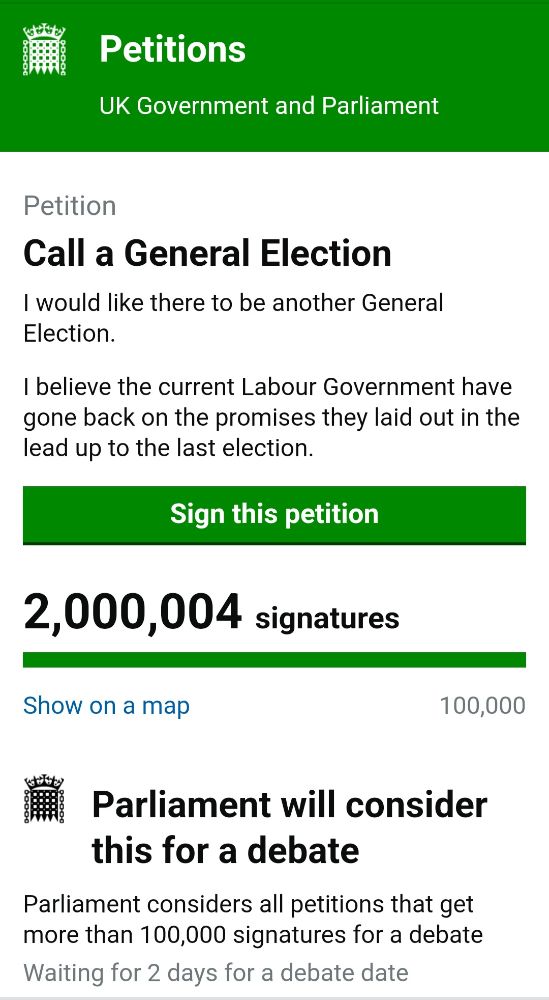Click the 100,000 threshold label
The height and width of the screenshot is (1000, 549).
click(483, 706)
